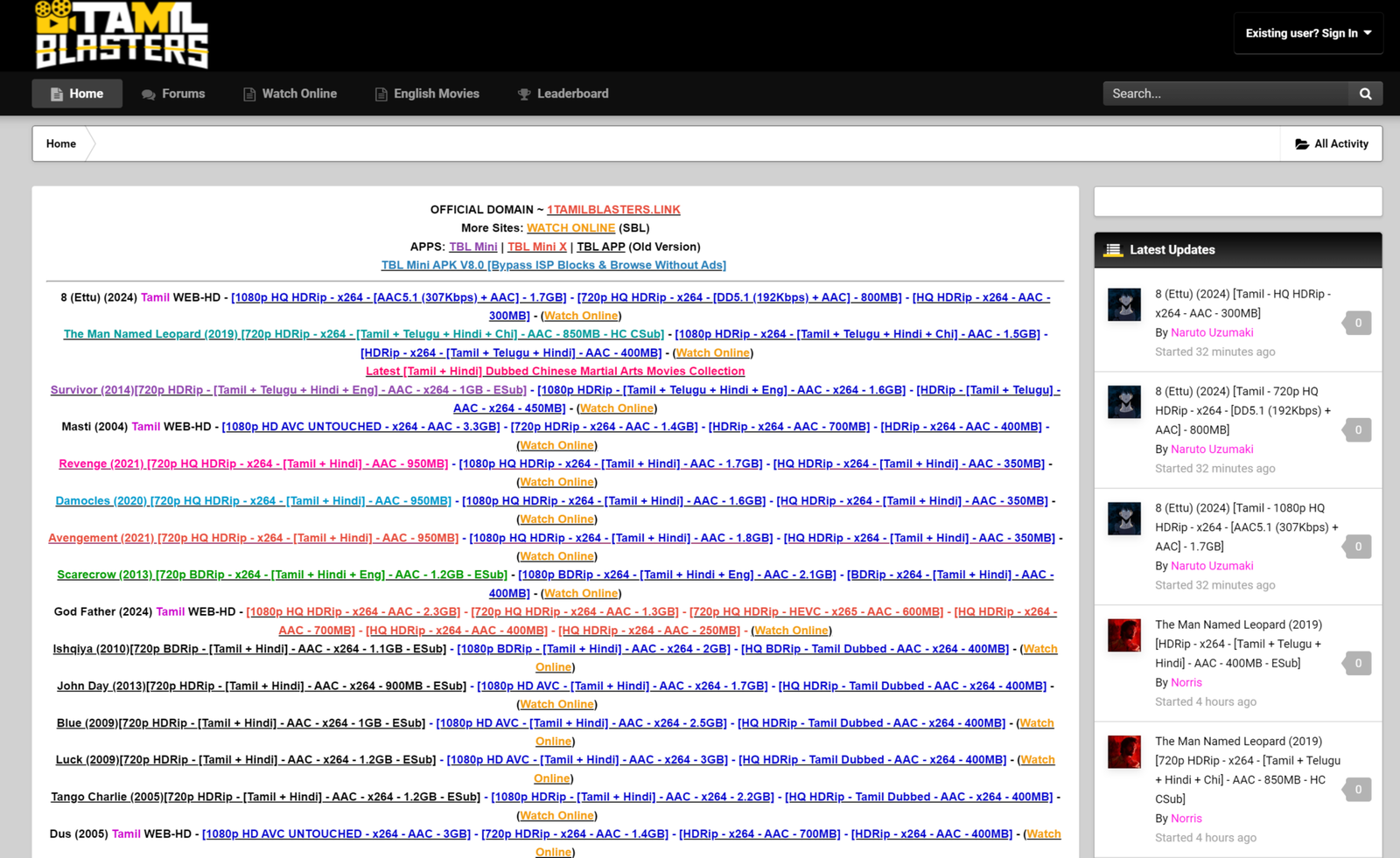Open 8 (Ettu) Tamil HQ HDRip 300MB sidebar topic

1242,303
